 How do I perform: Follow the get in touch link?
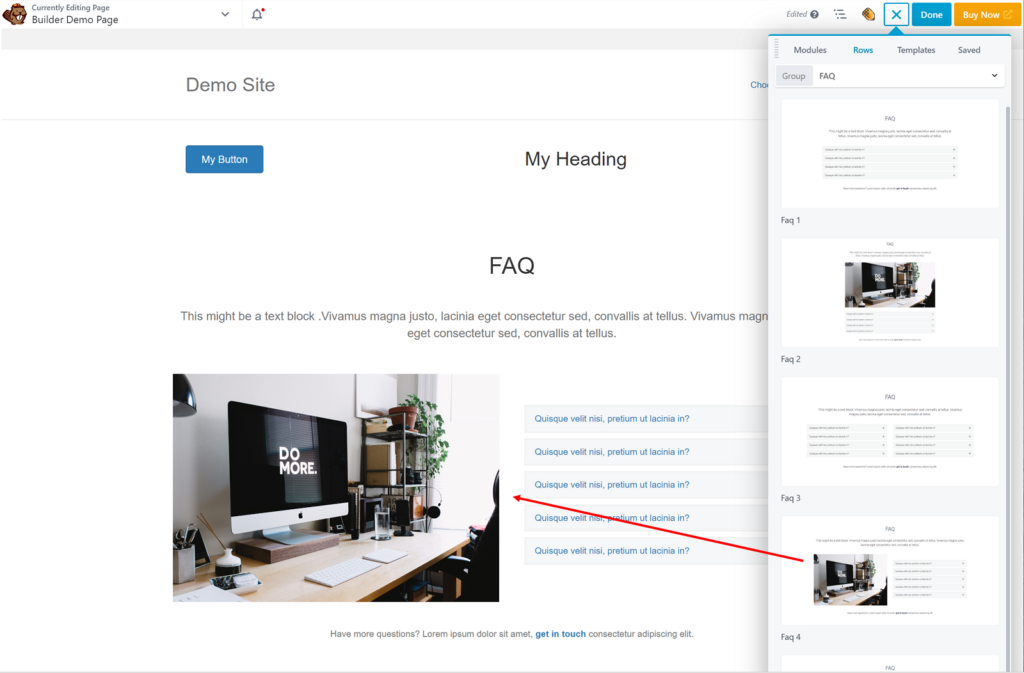coord(560,634)
